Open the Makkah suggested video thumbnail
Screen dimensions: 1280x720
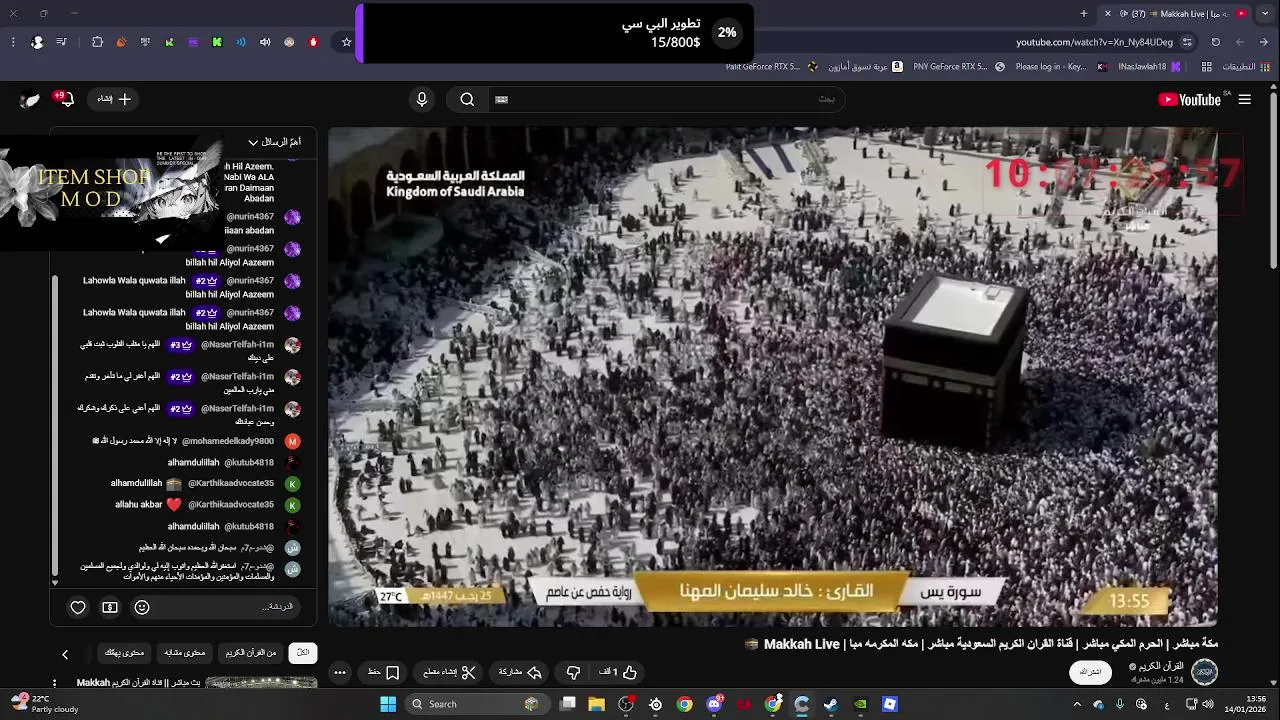pos(261,683)
